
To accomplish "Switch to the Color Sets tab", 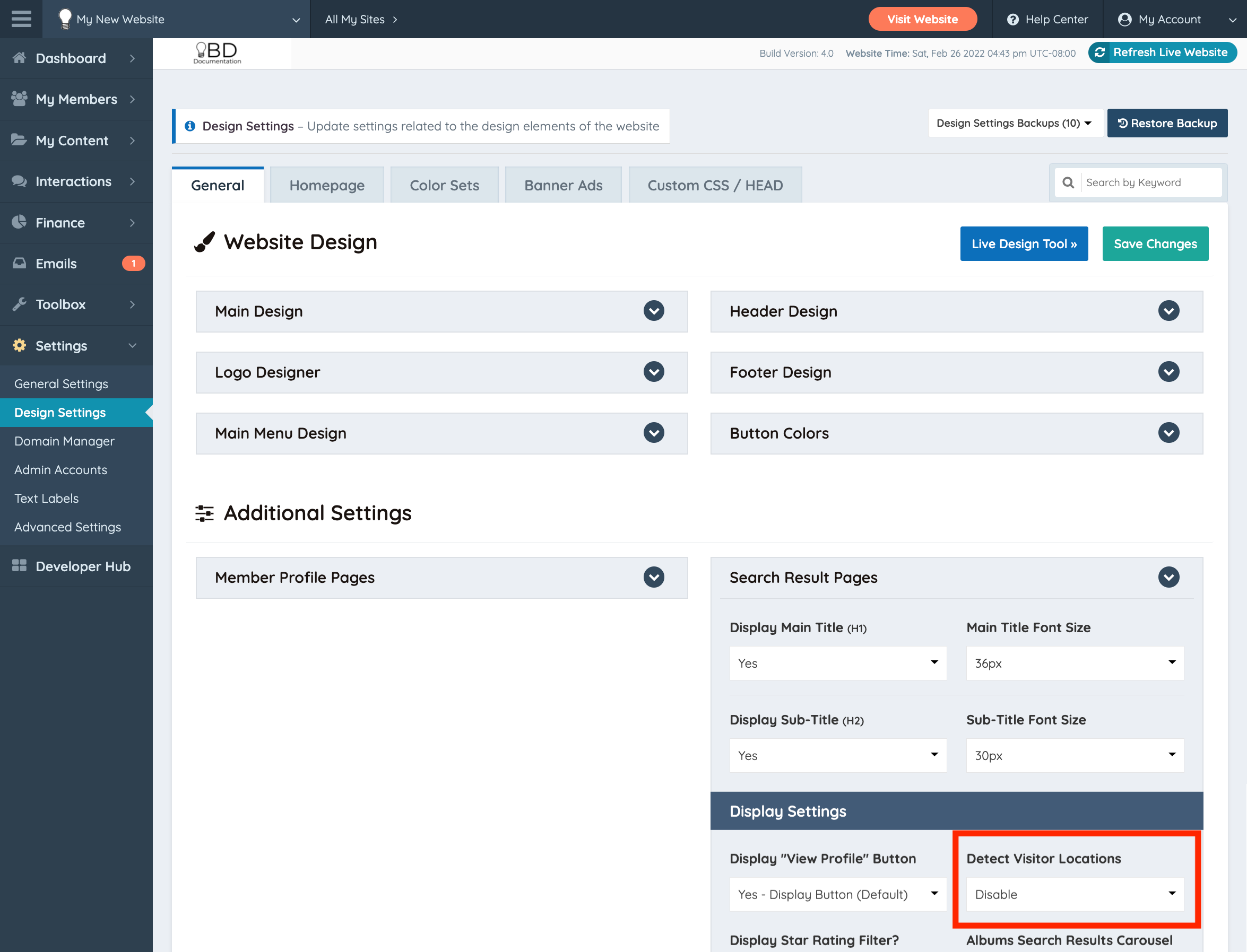I will [x=444, y=185].
